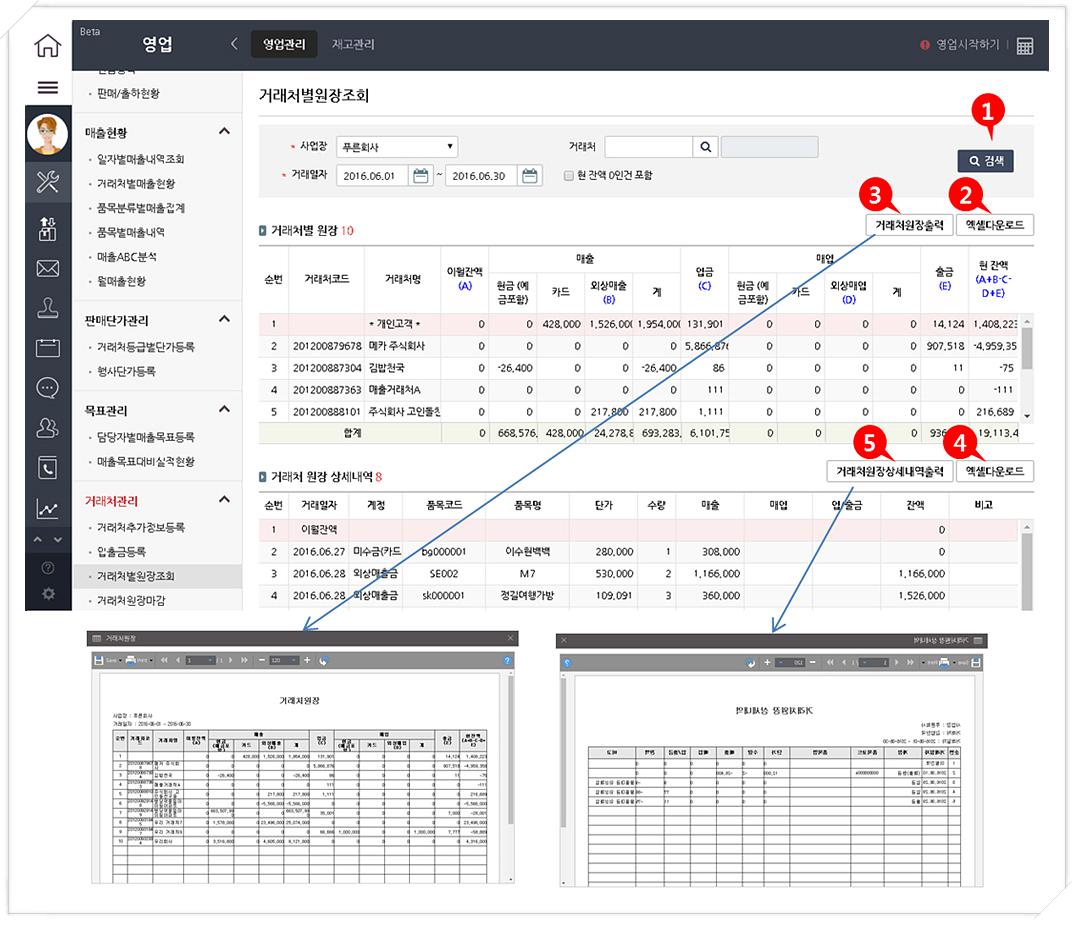The width and height of the screenshot is (1074, 925).
Task: Select the 김밥천국 row
Action: tap(640, 369)
